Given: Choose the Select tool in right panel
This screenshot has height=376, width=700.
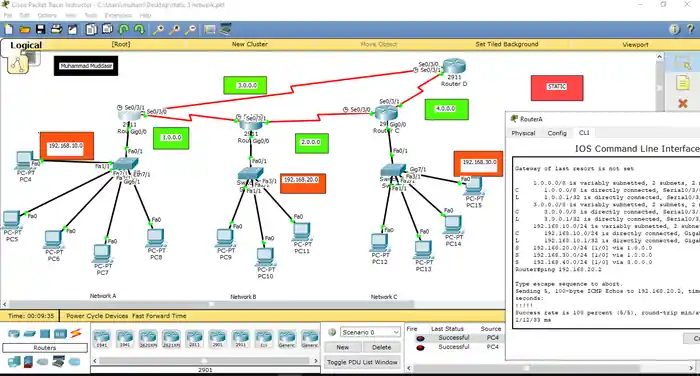Looking at the screenshot, I should click(x=683, y=63).
